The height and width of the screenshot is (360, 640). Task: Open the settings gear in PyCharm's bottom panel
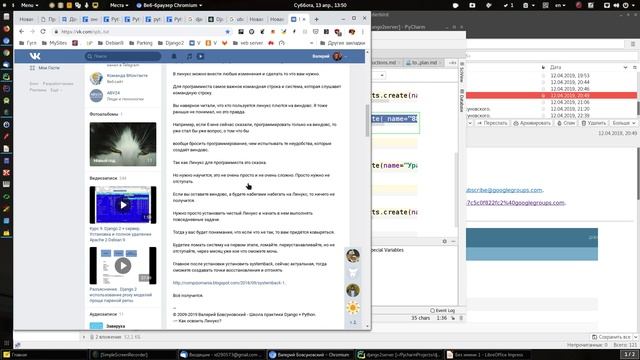point(444,241)
